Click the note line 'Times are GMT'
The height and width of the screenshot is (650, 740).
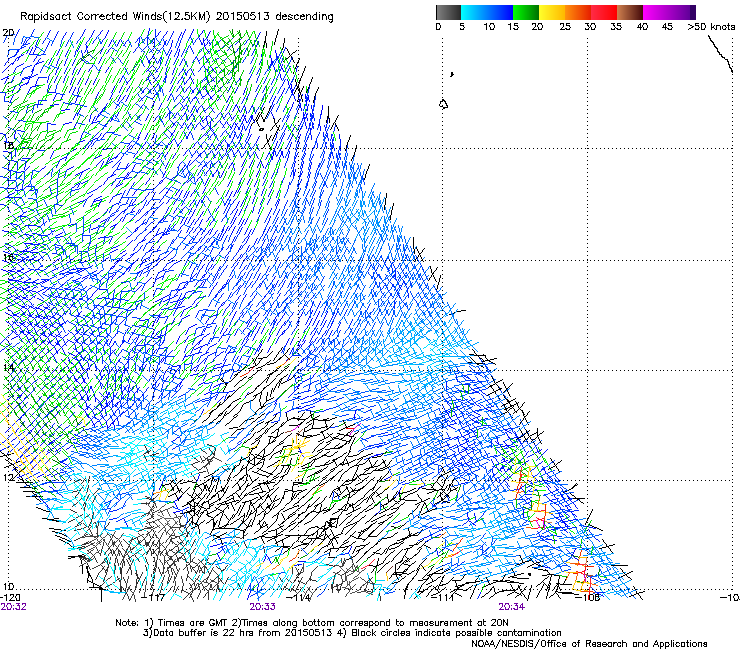[x=191, y=623]
